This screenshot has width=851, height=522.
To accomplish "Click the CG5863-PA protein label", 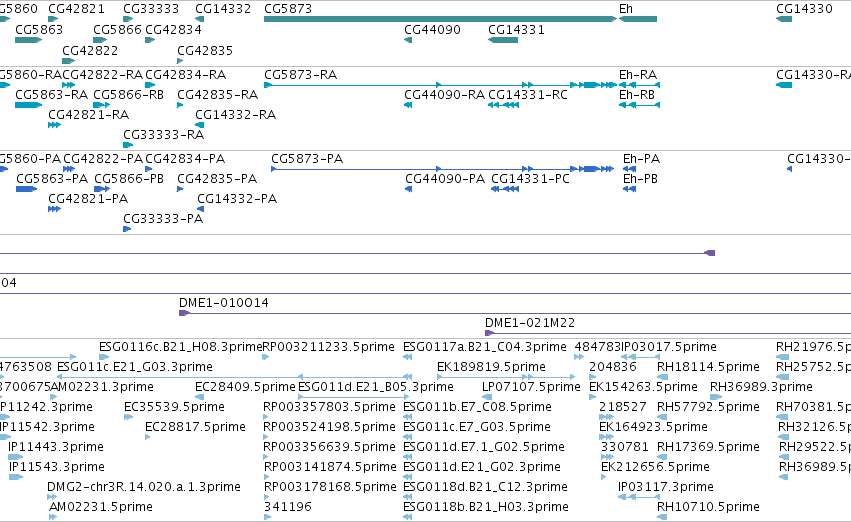I will pyautogui.click(x=52, y=179).
